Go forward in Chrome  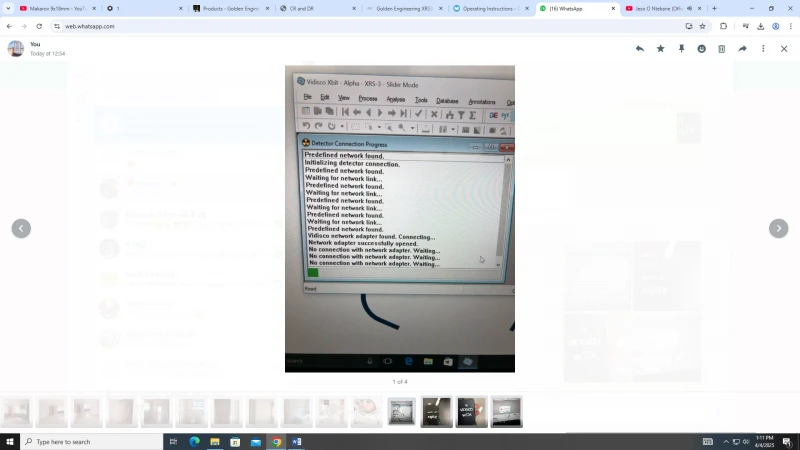(x=24, y=26)
